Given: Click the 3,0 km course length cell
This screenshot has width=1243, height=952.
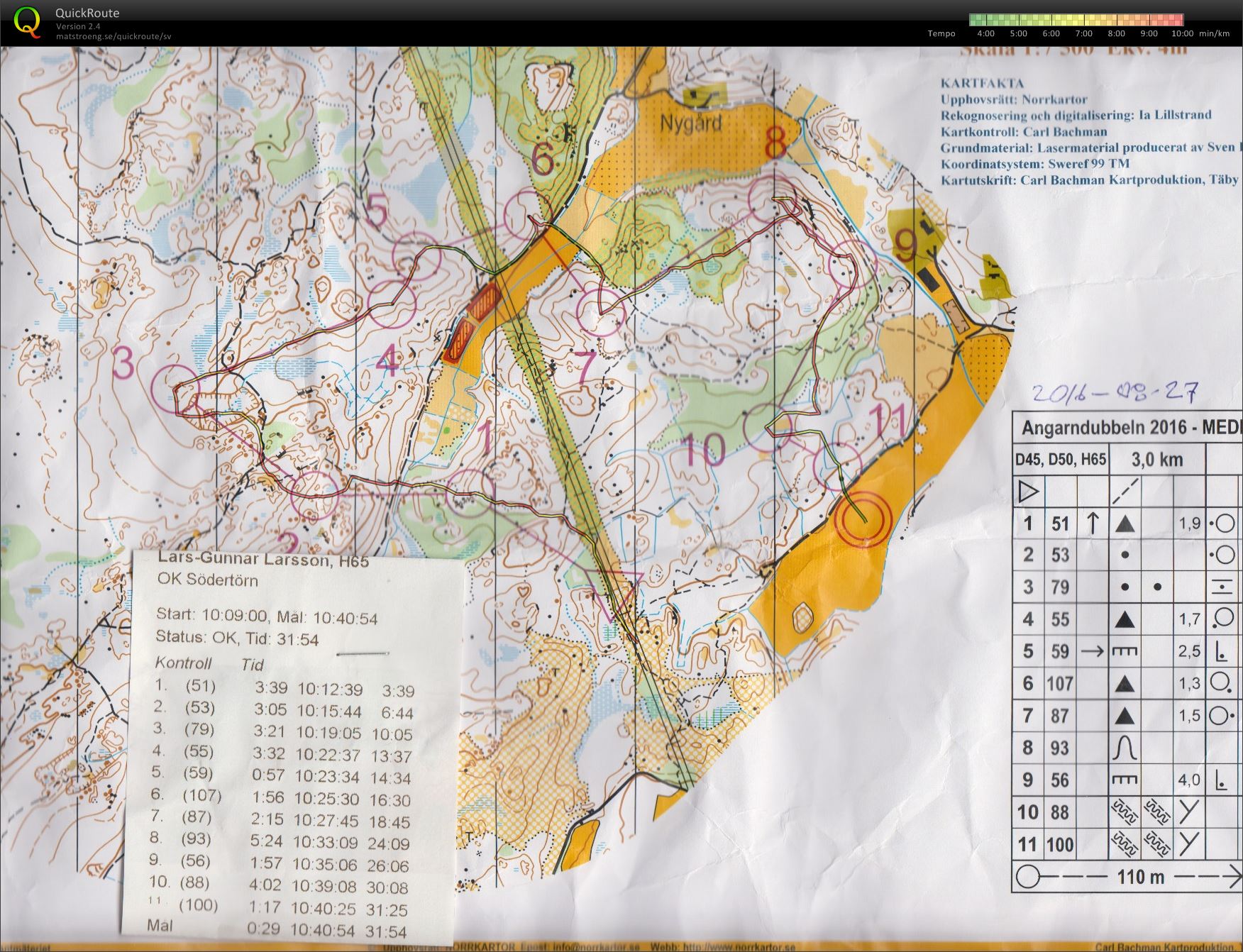Looking at the screenshot, I should [x=1157, y=460].
